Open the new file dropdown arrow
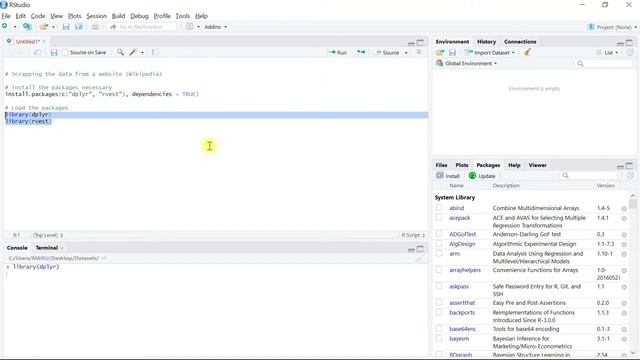This screenshot has height=360, width=640. pyautogui.click(x=15, y=27)
